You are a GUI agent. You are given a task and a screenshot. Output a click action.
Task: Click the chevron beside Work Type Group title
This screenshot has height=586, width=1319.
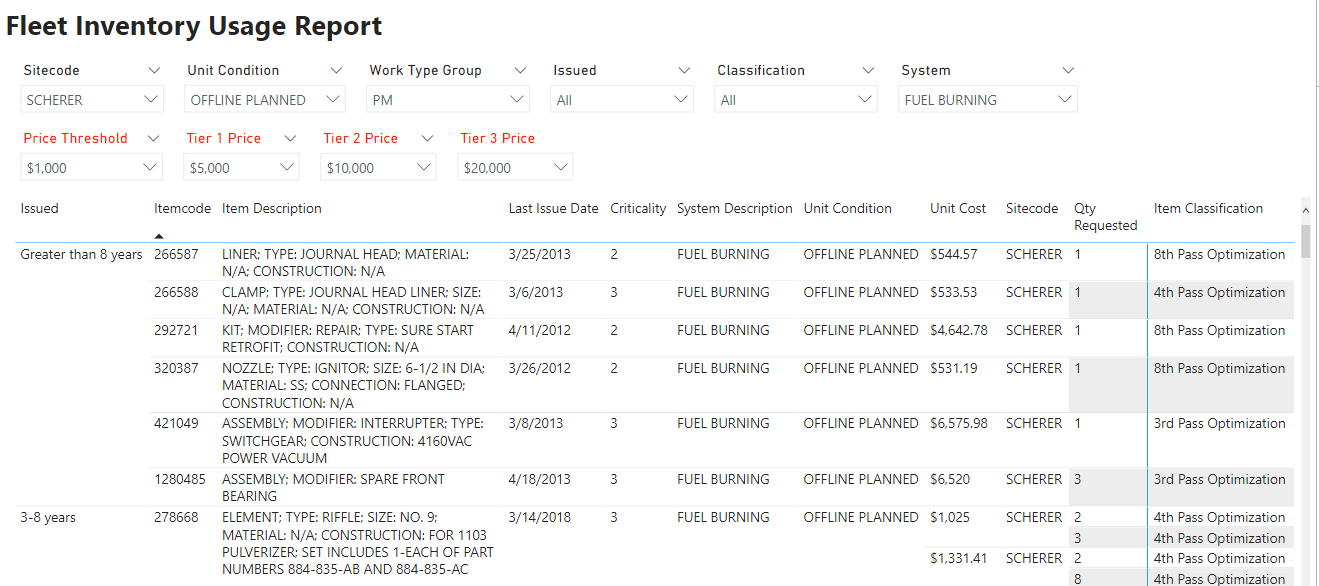pyautogui.click(x=520, y=70)
